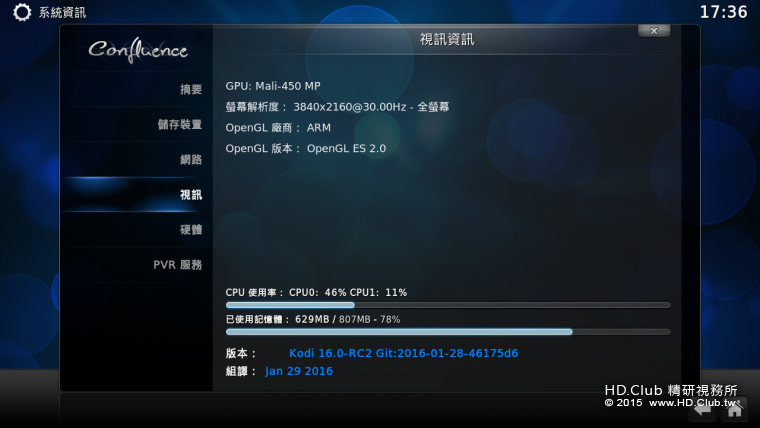760x428 pixels.
Task: Click the OpenGL ES 2.0 version line
Action: pyautogui.click(x=306, y=149)
